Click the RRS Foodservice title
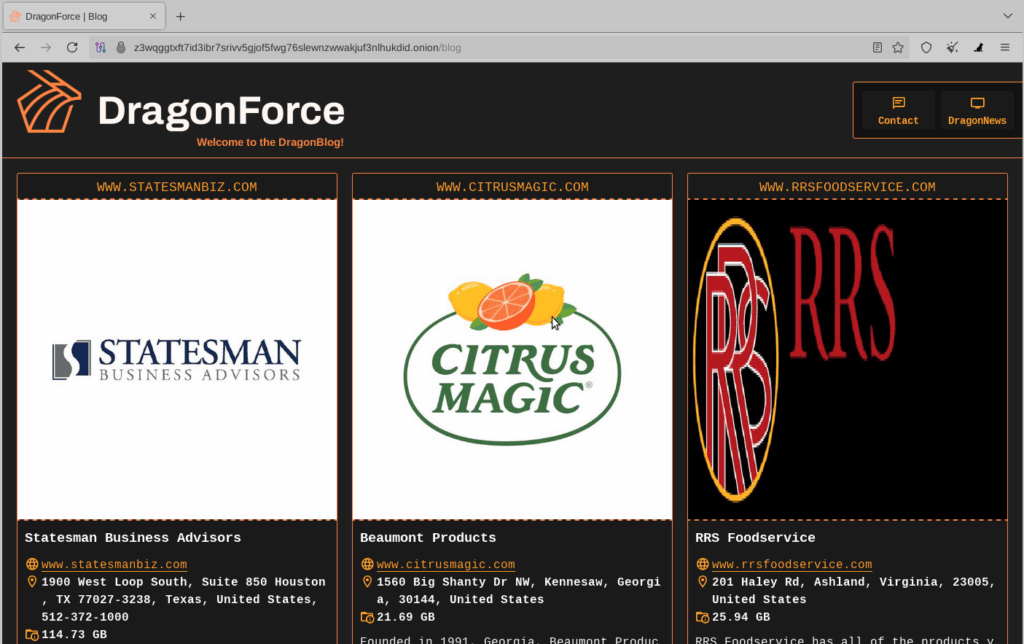Viewport: 1024px width, 644px height. pyautogui.click(x=755, y=538)
